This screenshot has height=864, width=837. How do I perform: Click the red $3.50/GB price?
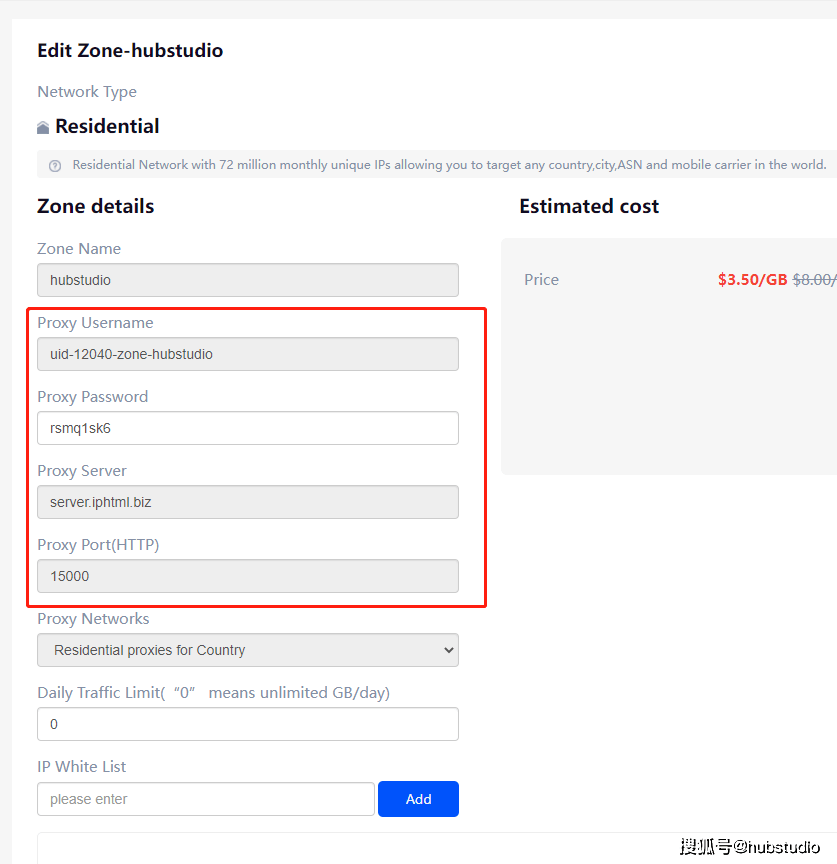(752, 280)
